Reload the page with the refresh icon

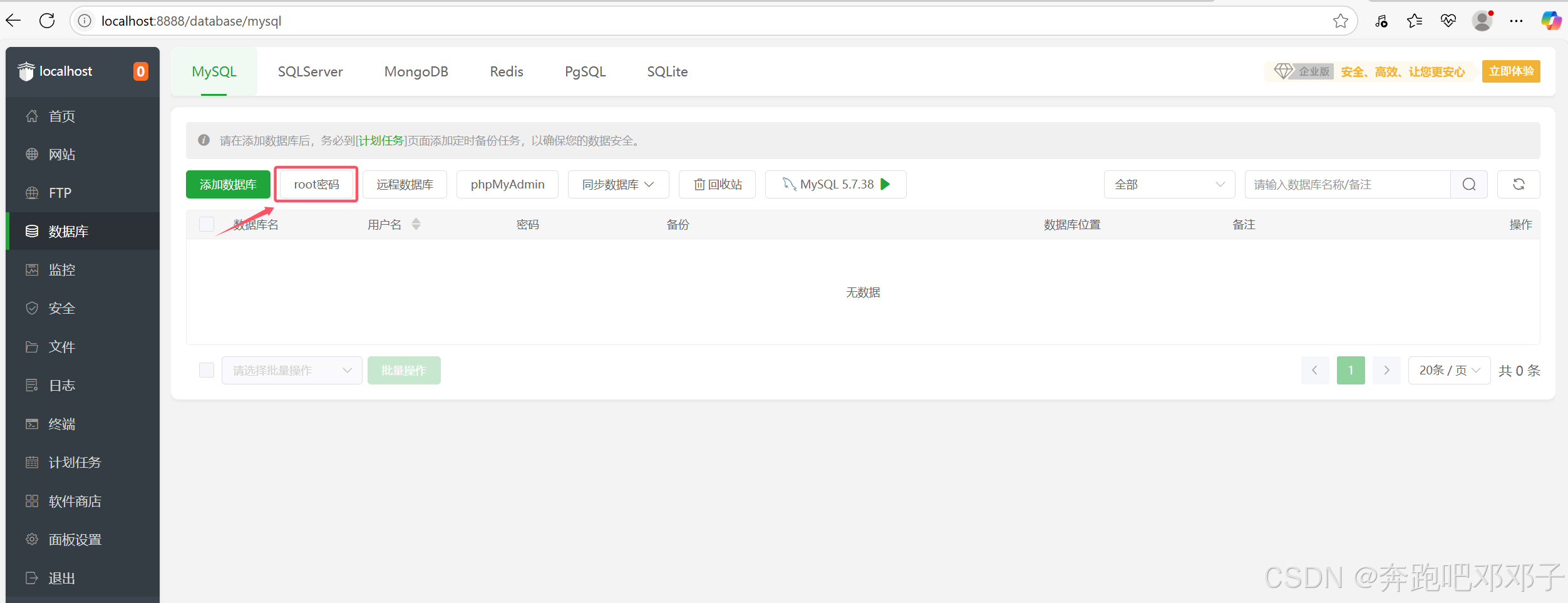47,21
